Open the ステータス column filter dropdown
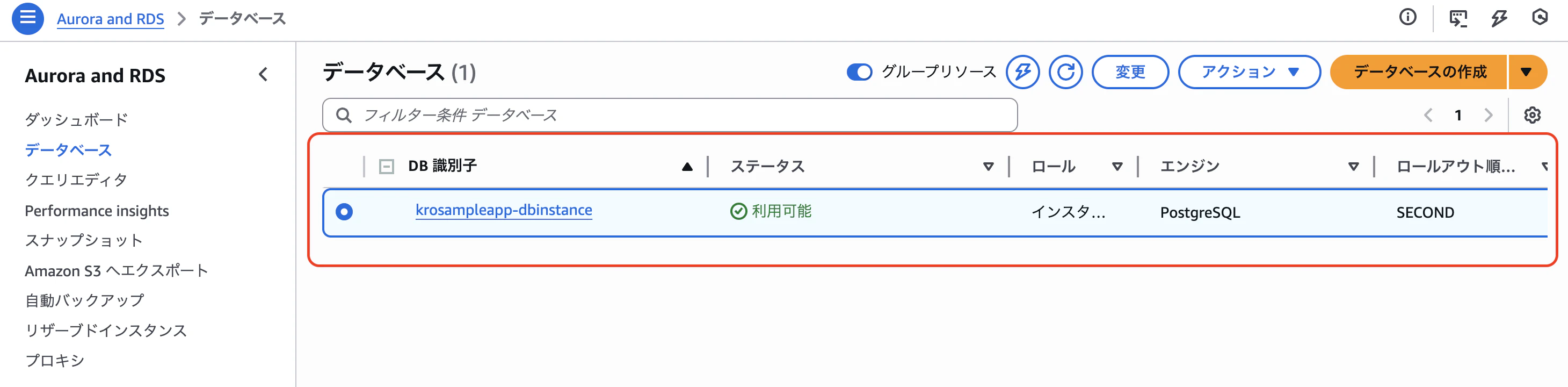The image size is (1568, 387). pyautogui.click(x=988, y=166)
